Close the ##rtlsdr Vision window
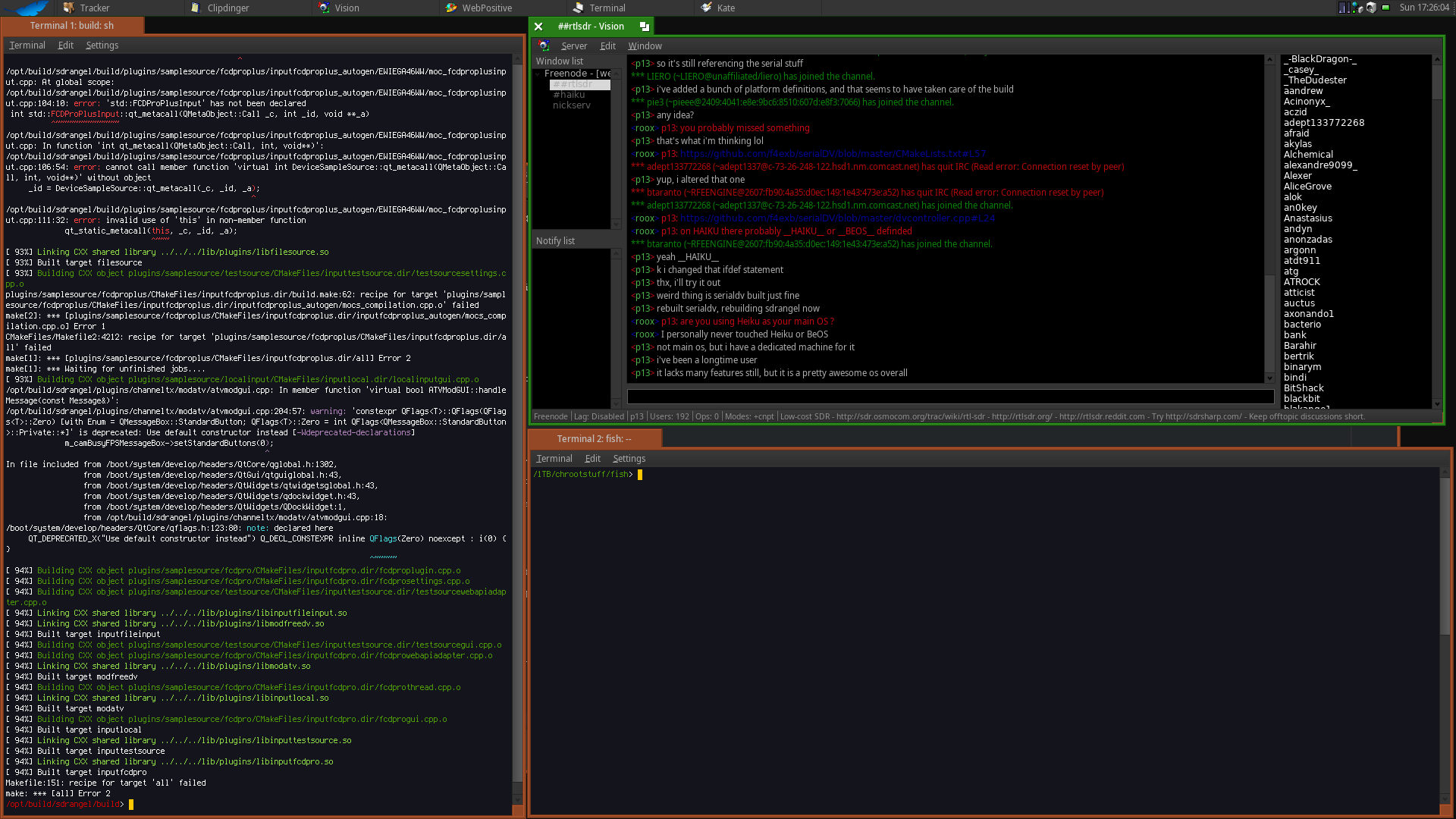 (x=538, y=27)
